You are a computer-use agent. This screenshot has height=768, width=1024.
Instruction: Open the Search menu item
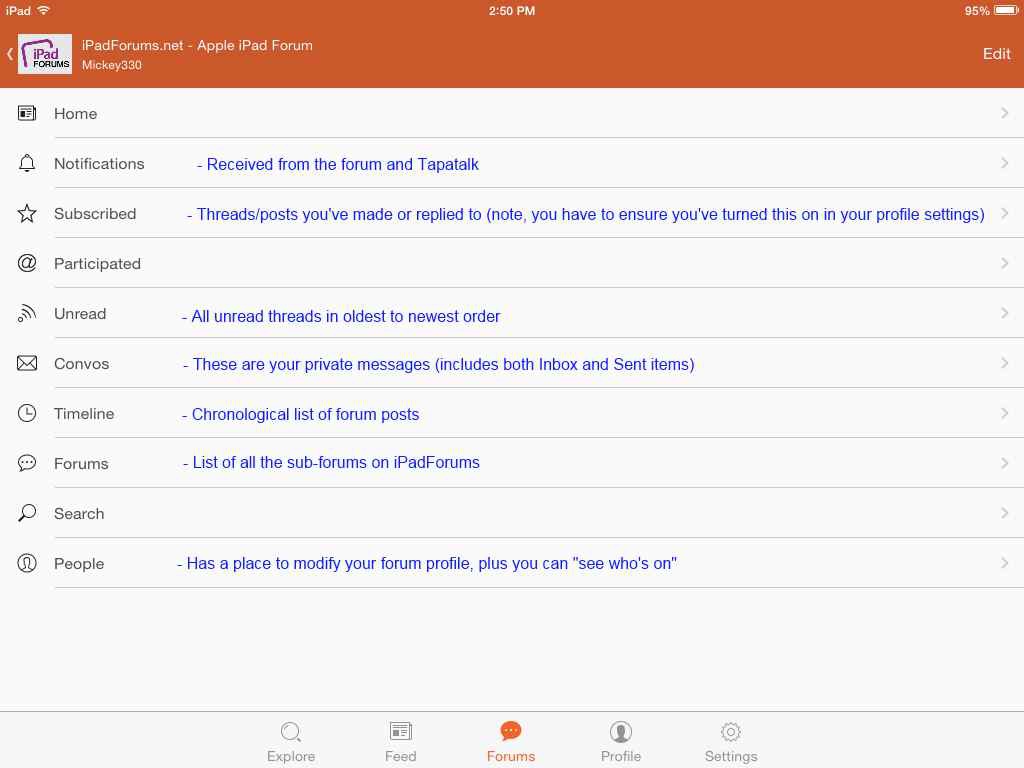point(512,513)
